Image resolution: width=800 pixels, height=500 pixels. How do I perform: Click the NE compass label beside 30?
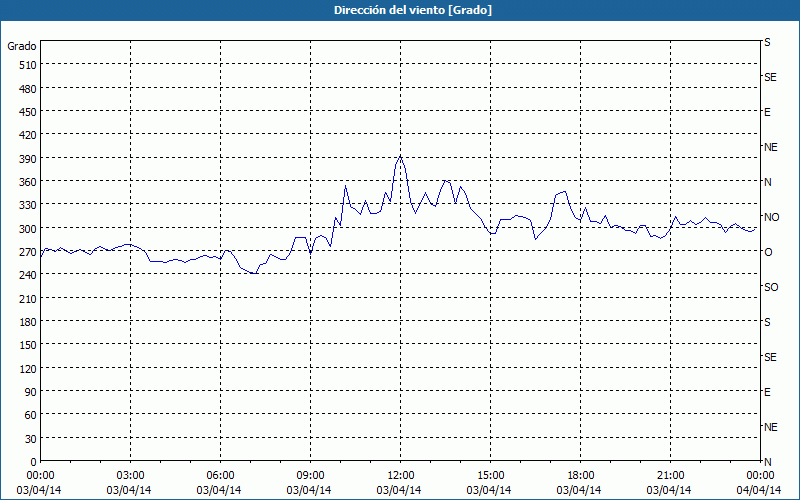[770, 427]
